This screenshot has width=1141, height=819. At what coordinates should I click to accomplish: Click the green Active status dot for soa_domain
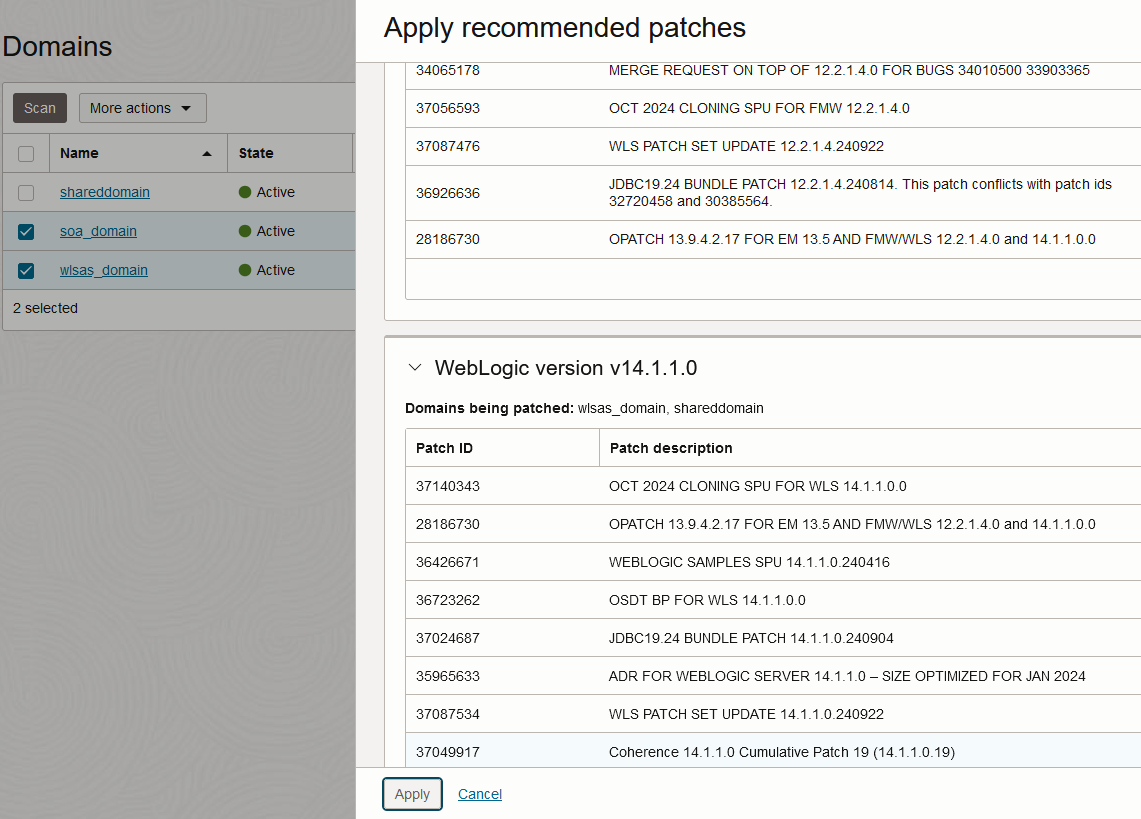click(x=245, y=231)
